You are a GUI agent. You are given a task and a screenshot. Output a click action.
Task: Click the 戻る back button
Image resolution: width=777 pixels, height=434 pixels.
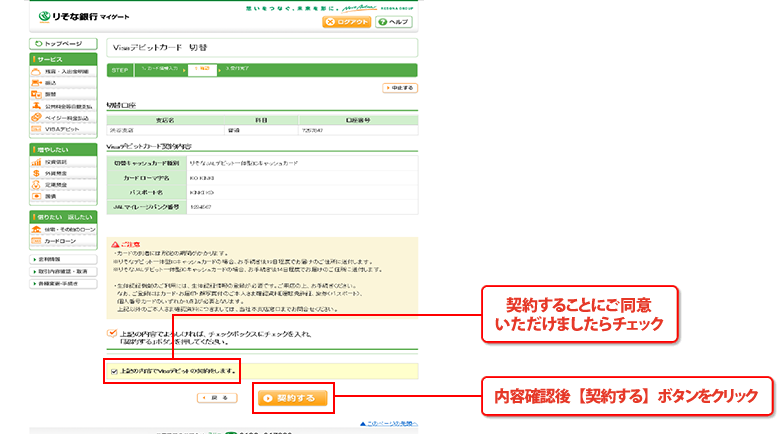217,398
